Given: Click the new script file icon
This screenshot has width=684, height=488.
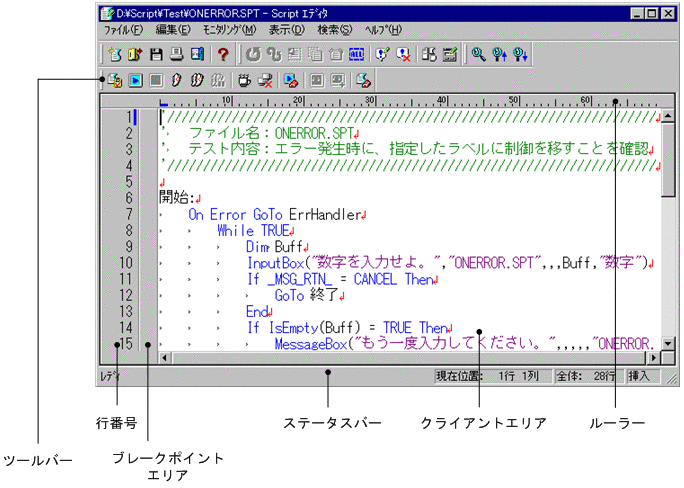Looking at the screenshot, I should click(x=115, y=55).
